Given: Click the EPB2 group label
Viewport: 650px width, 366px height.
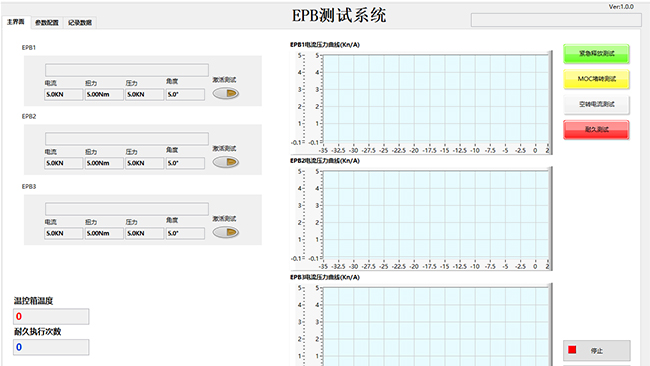Looking at the screenshot, I should point(29,116).
